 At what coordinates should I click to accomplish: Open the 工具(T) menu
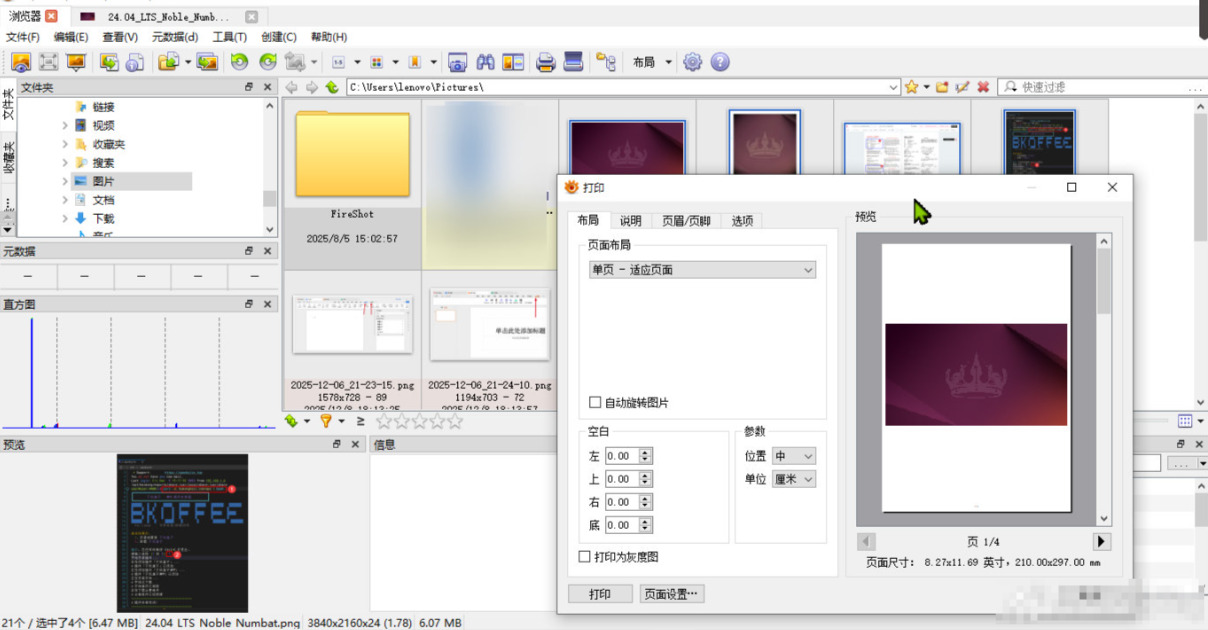(230, 37)
